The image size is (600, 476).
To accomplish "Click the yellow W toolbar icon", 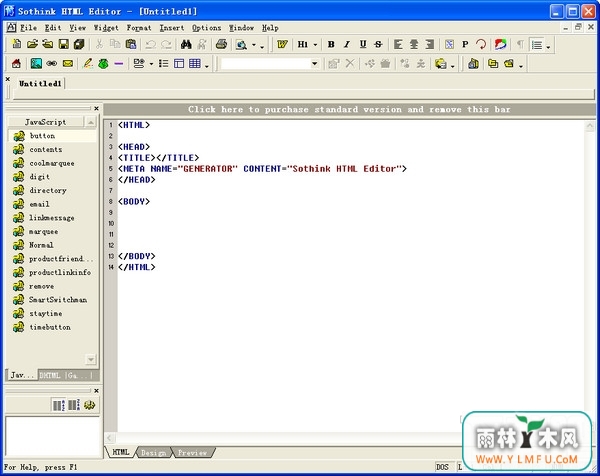I will 282,44.
